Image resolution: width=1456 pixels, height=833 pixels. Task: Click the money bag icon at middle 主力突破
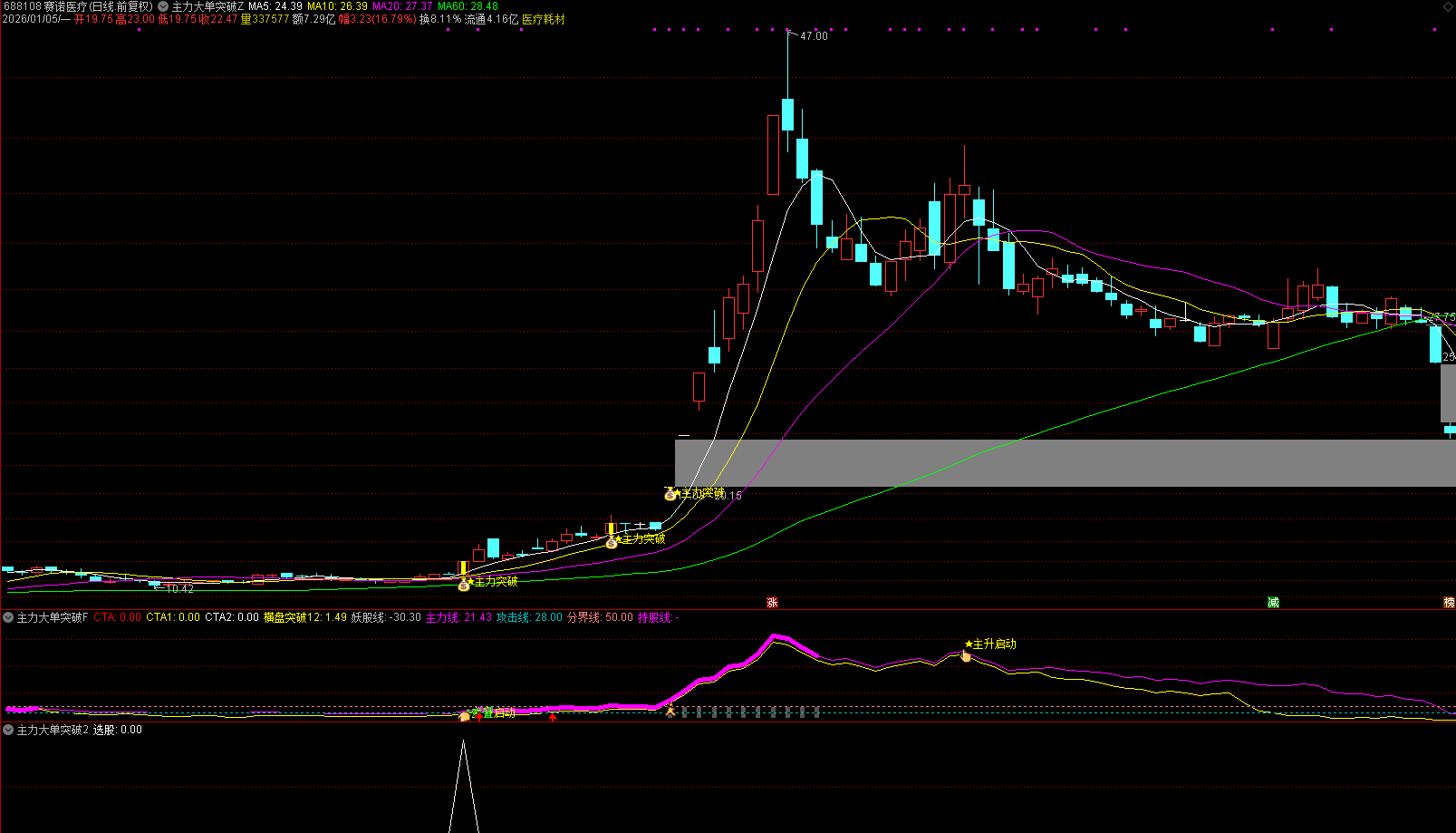coord(612,543)
